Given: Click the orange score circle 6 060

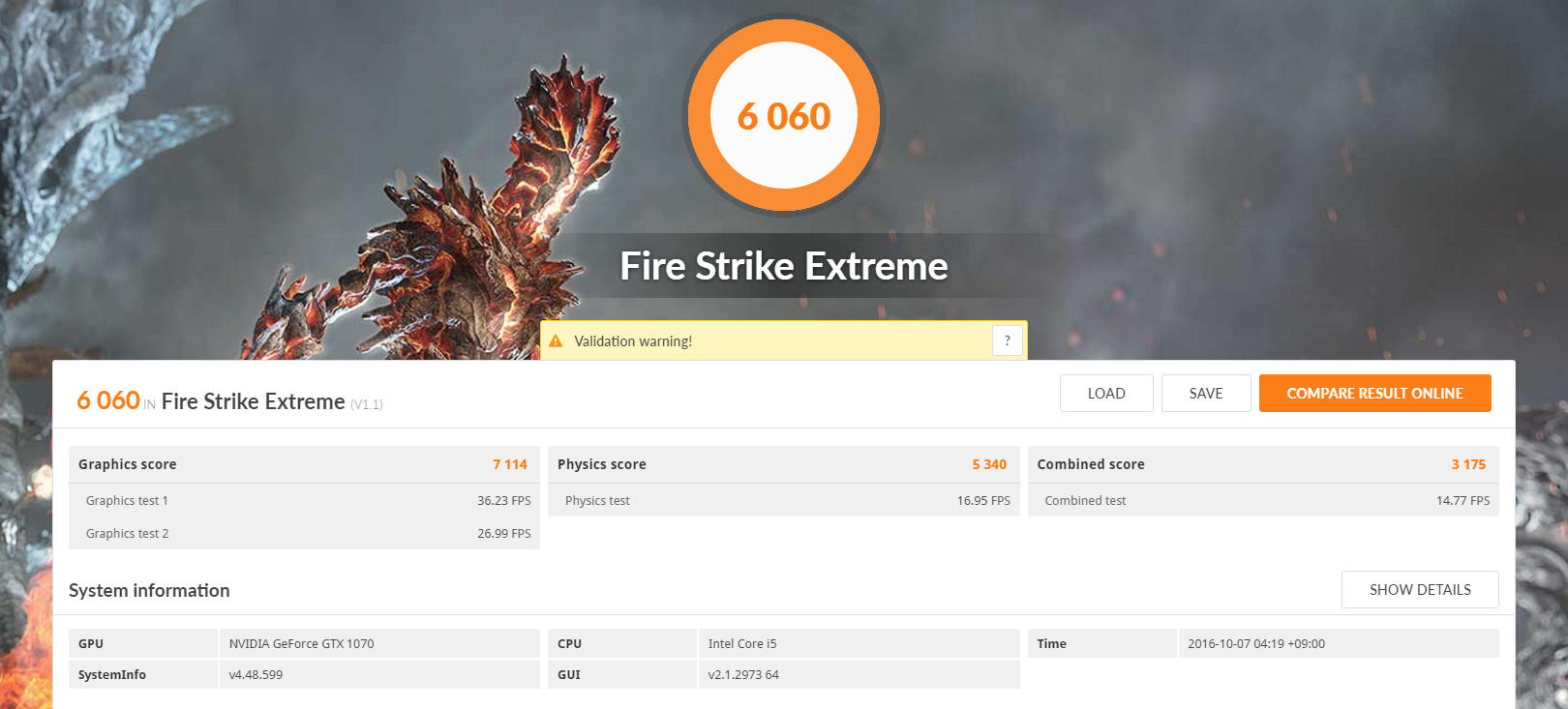Looking at the screenshot, I should (784, 116).
